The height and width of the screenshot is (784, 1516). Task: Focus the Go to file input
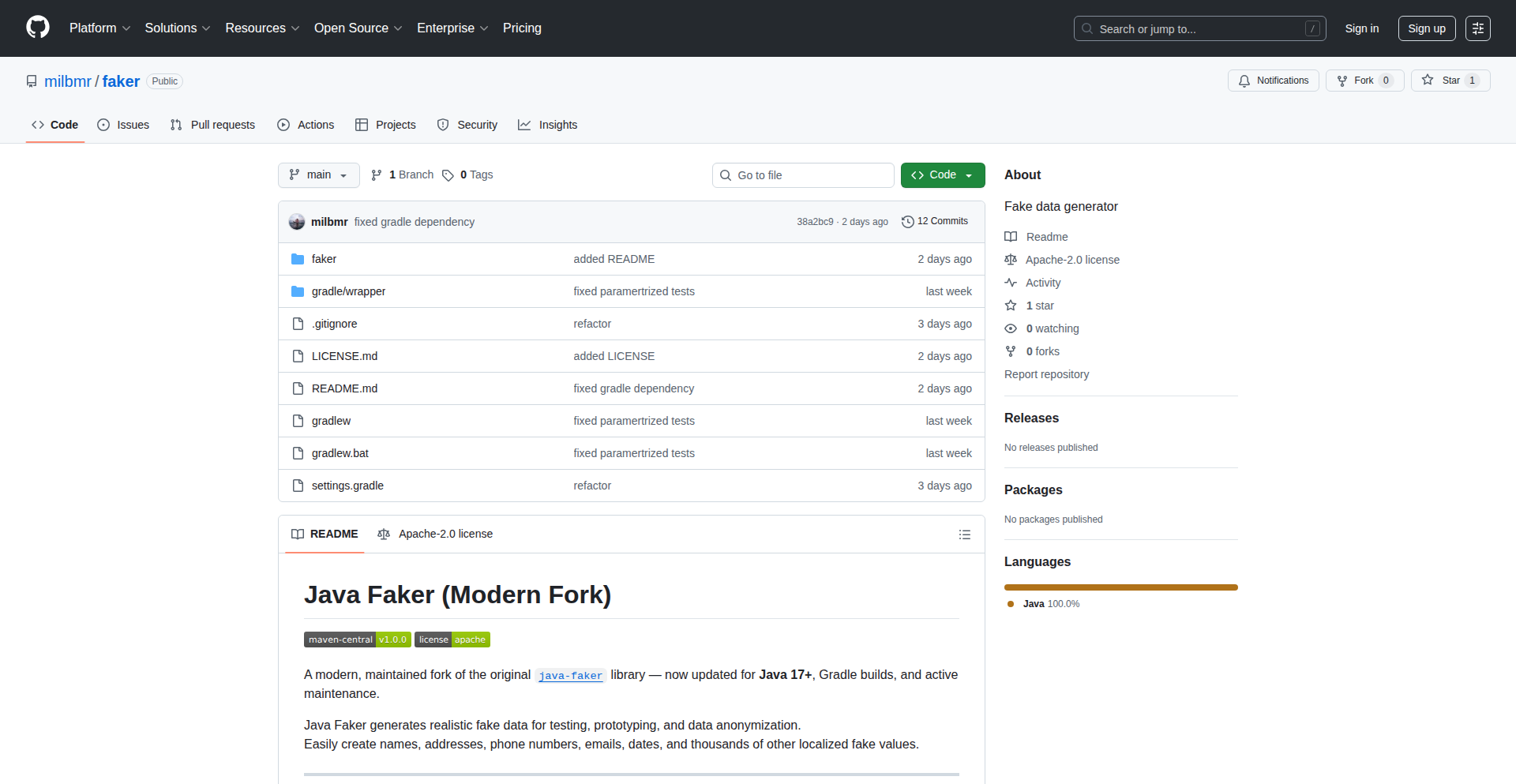[803, 175]
